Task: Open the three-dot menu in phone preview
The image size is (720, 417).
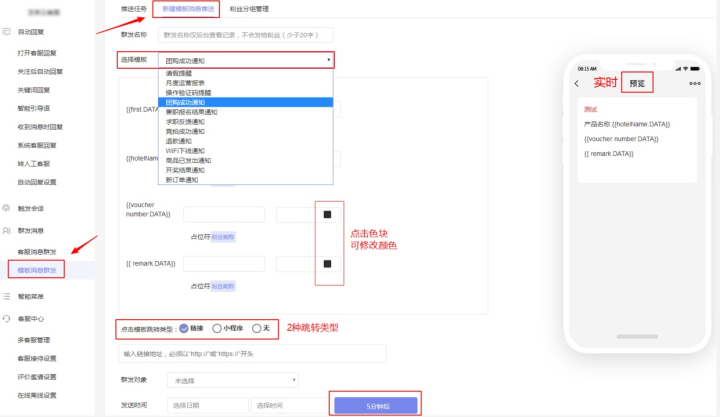Action: click(695, 83)
